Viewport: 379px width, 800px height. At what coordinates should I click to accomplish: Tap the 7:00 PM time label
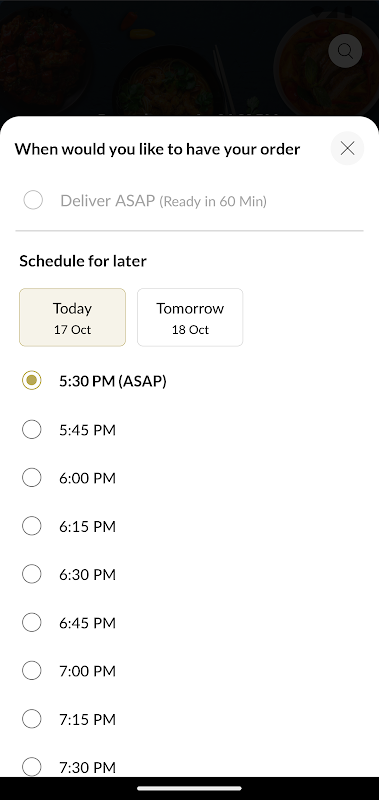(87, 671)
